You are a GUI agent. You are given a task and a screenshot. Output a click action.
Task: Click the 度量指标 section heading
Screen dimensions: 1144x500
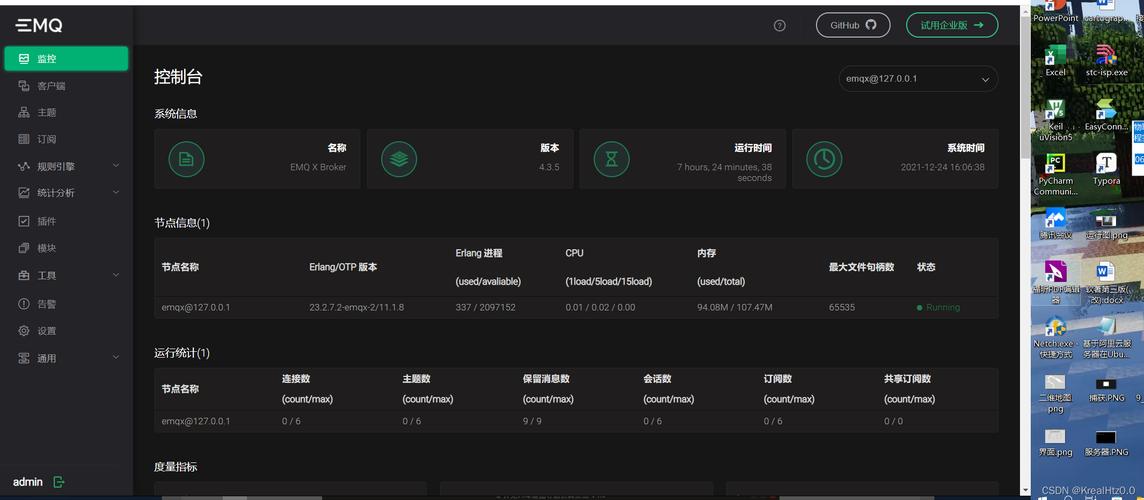175,466
